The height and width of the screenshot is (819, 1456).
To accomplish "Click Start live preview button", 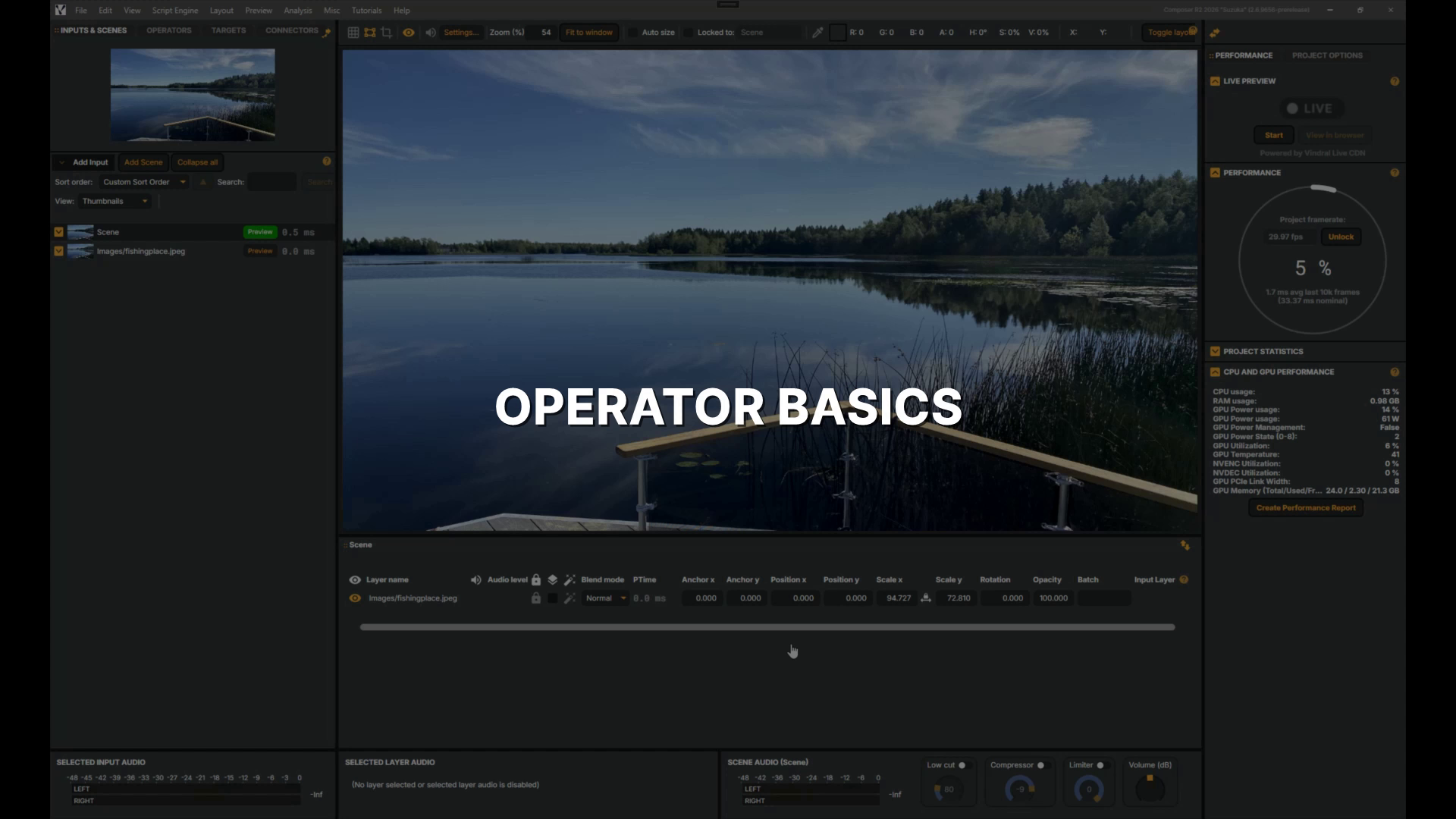I will tap(1274, 135).
